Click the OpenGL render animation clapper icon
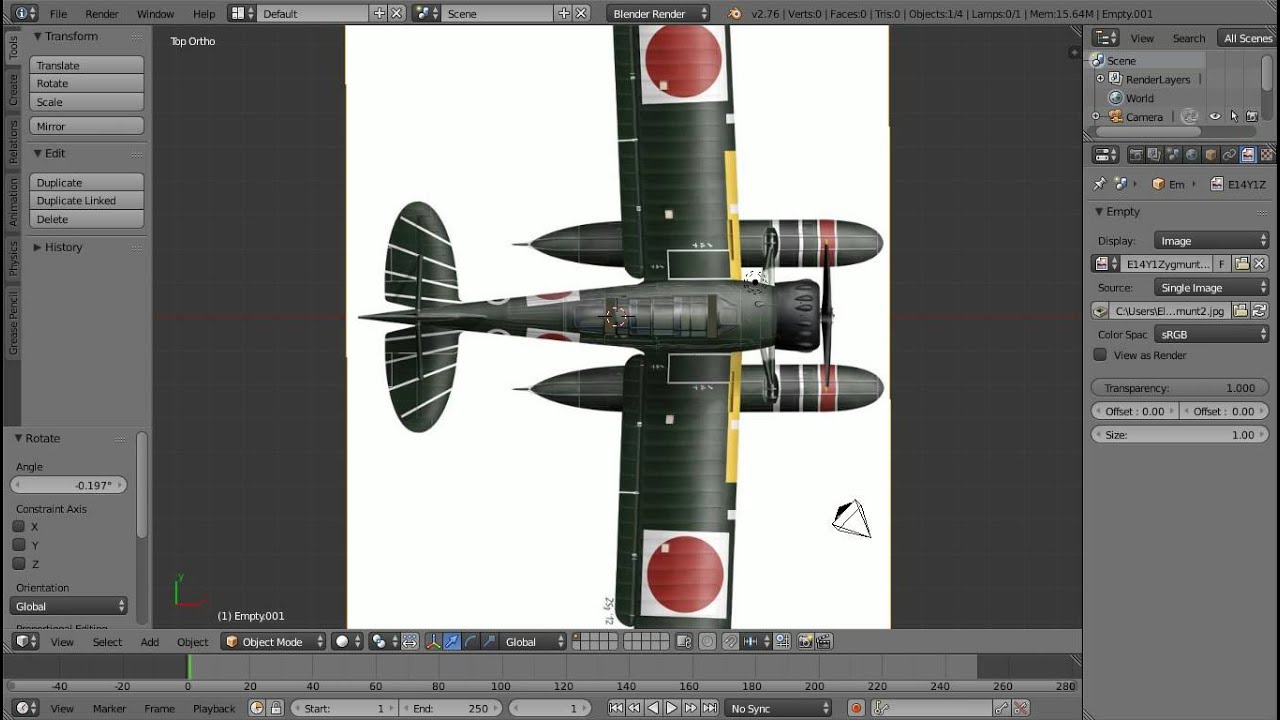 (824, 642)
